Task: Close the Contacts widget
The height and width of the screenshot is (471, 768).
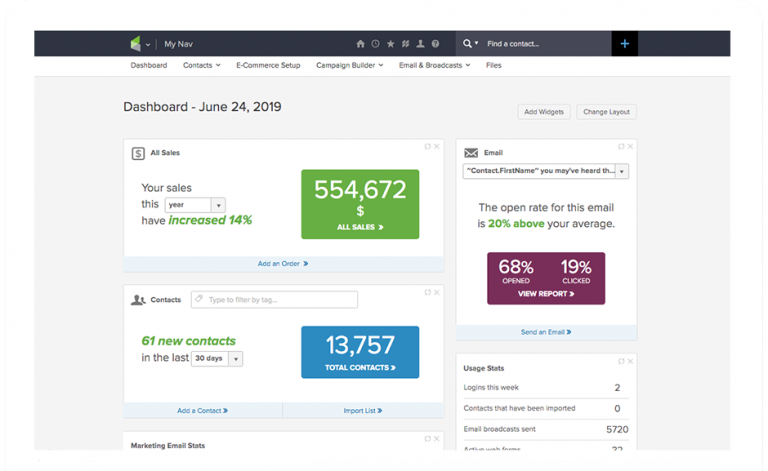Action: tap(436, 292)
